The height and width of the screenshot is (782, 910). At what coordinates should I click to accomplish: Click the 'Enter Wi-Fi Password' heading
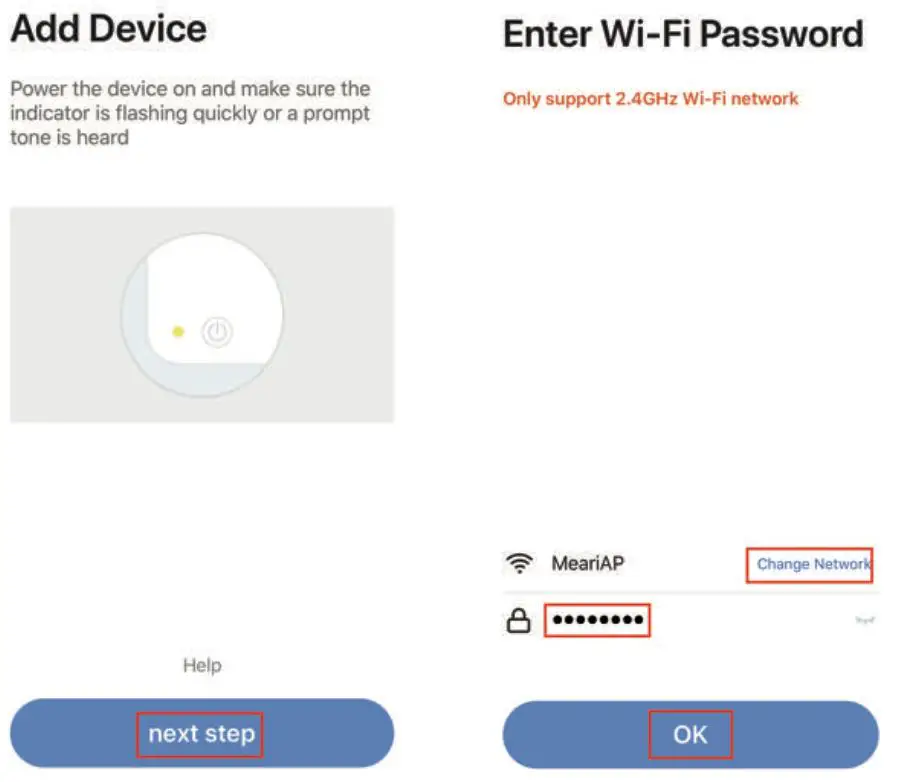pos(682,34)
